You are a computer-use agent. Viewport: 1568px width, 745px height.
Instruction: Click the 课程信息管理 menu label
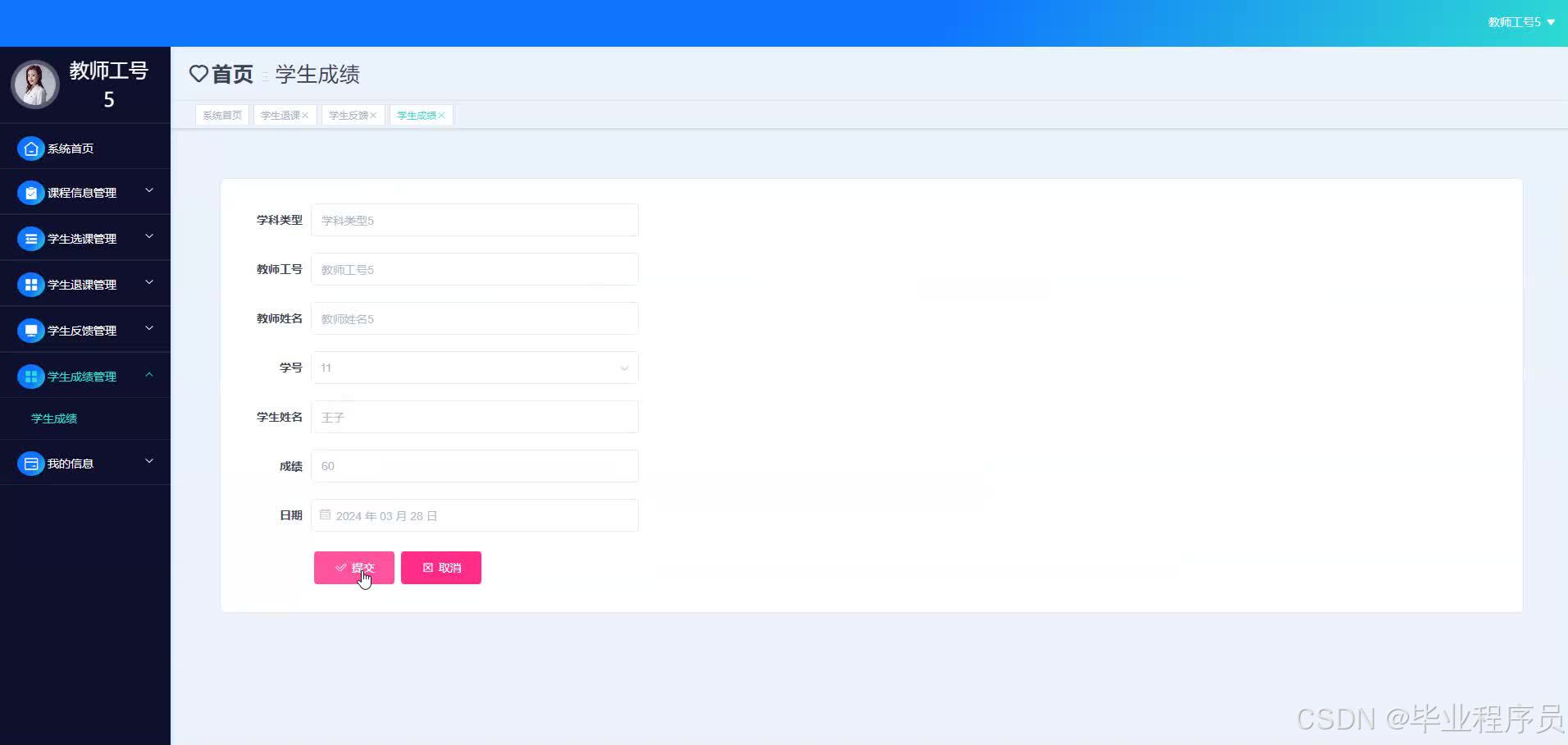[x=82, y=193]
